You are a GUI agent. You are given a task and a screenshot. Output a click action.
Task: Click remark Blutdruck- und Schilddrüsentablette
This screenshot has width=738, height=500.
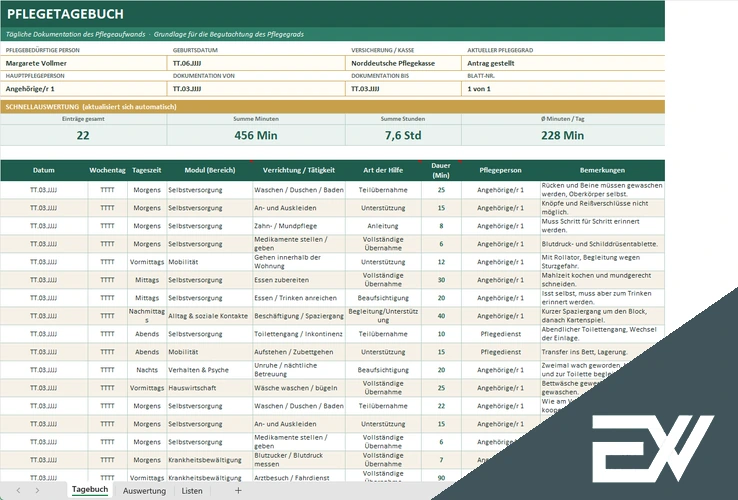[600, 244]
